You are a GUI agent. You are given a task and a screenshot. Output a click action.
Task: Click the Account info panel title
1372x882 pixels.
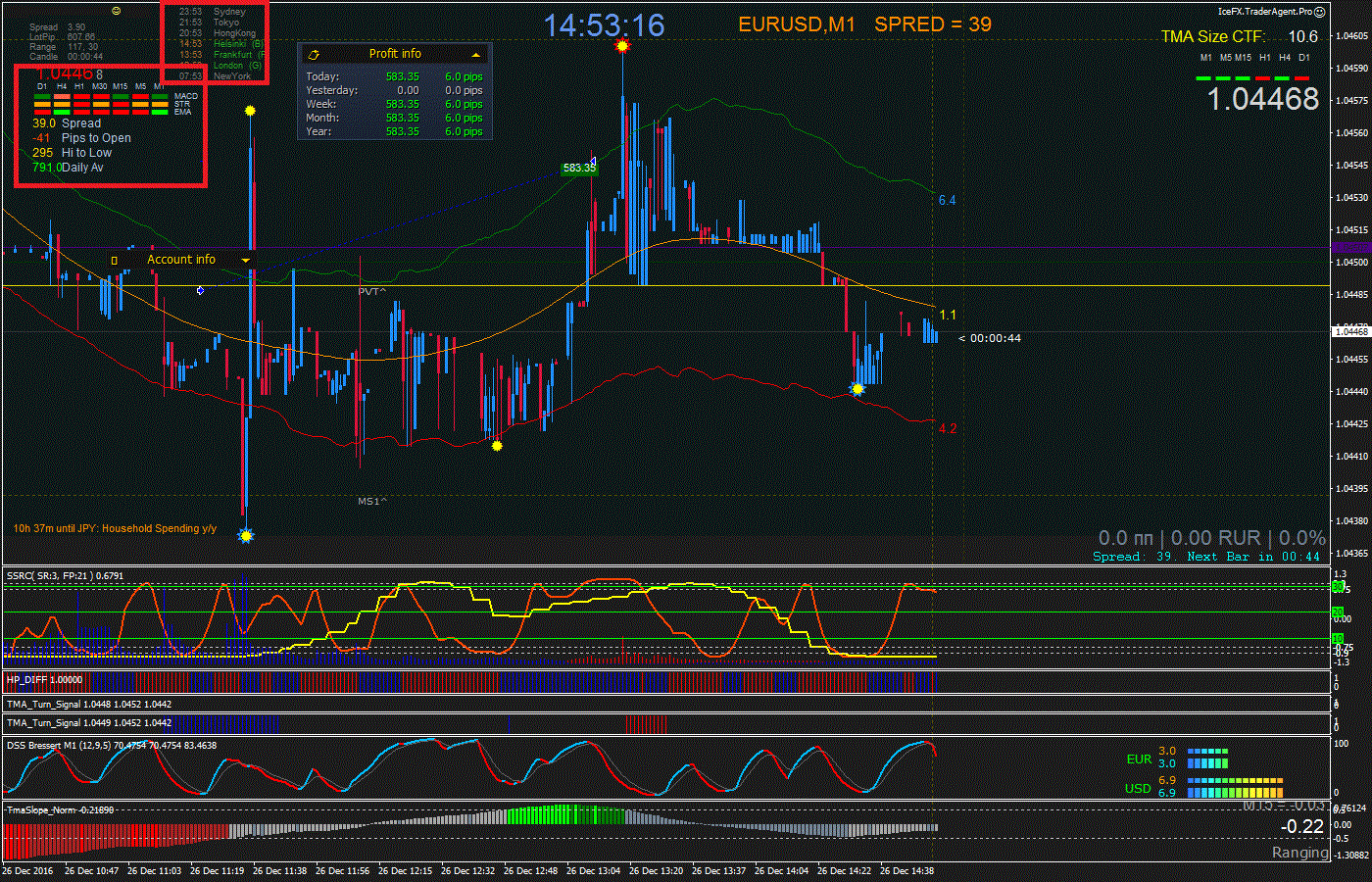coord(181,260)
